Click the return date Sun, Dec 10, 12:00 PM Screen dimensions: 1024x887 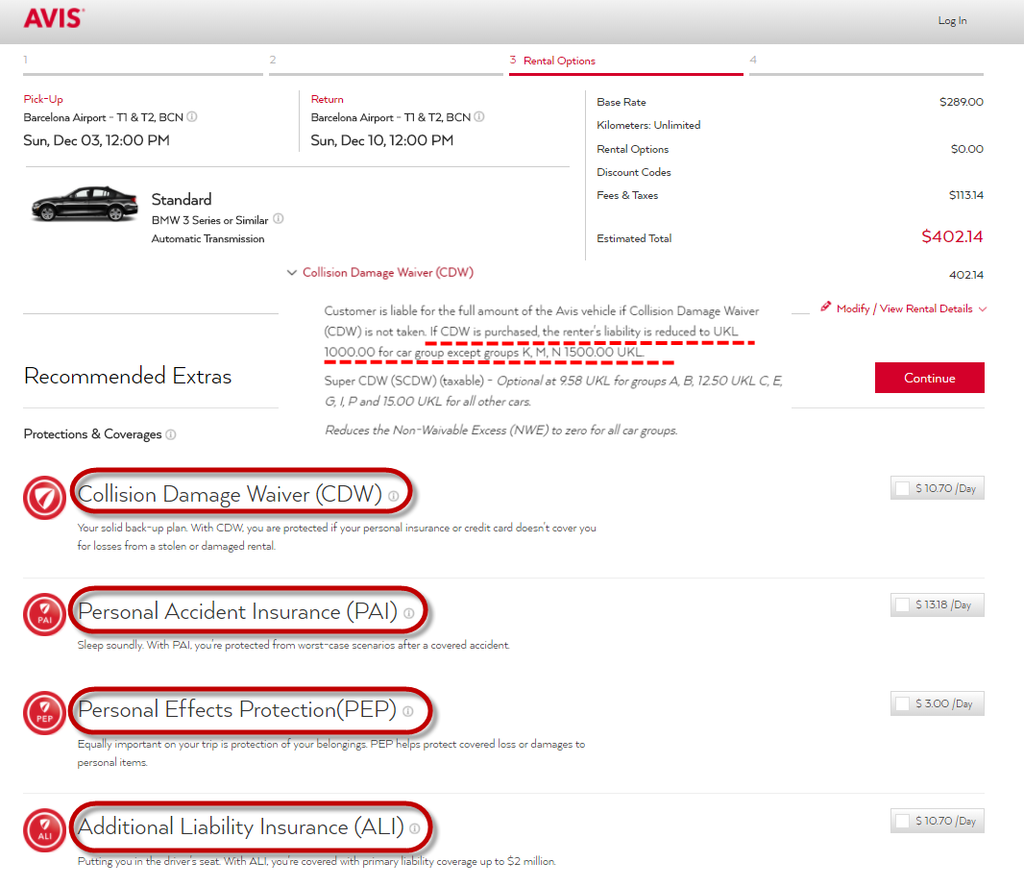[x=381, y=140]
